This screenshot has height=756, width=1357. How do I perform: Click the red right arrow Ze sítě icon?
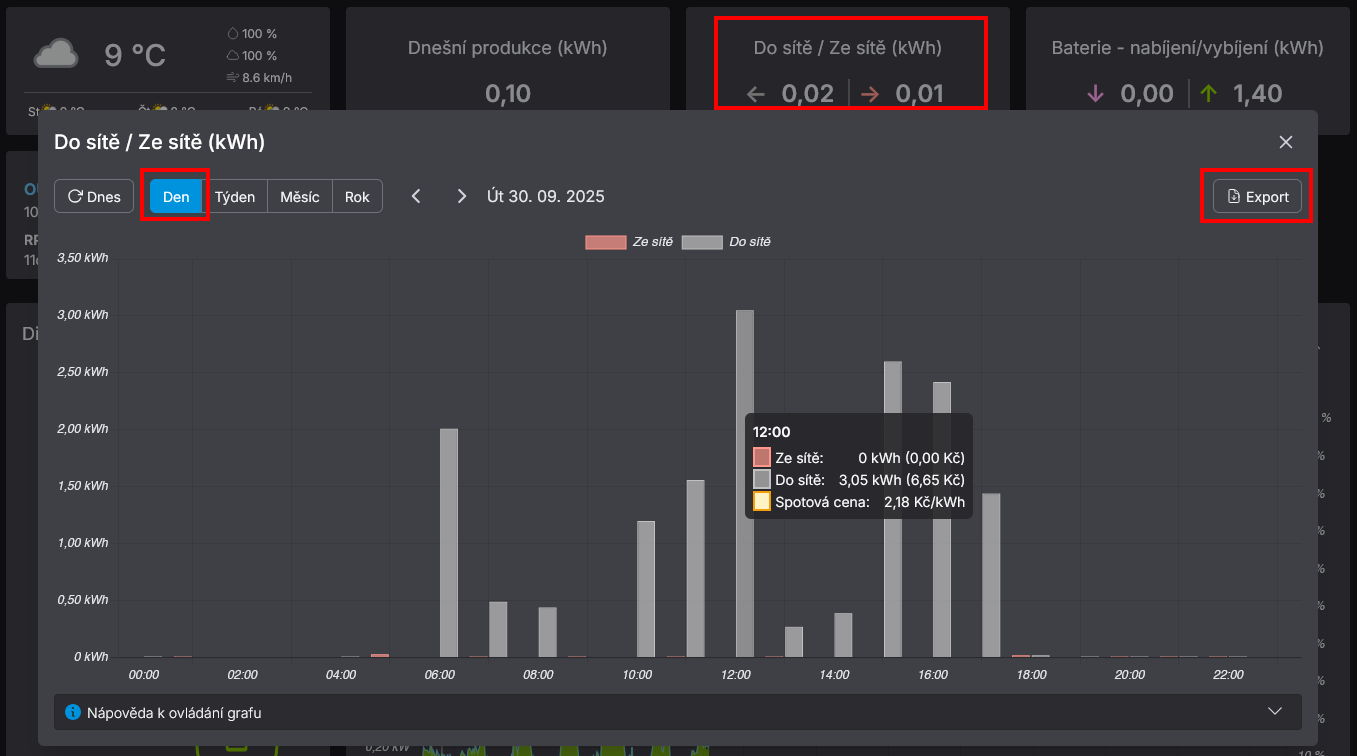(870, 94)
